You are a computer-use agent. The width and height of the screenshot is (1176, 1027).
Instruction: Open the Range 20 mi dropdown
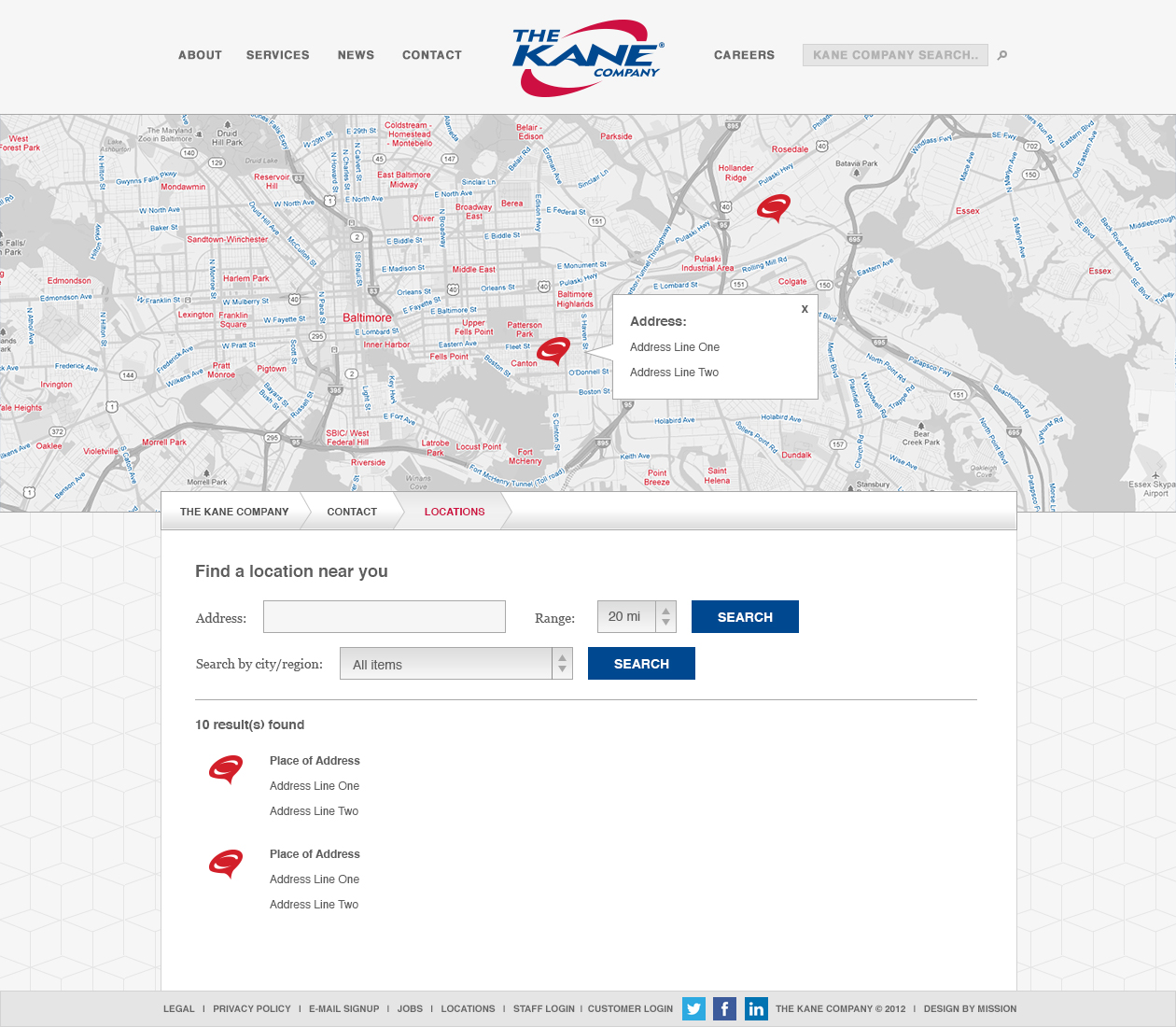637,617
